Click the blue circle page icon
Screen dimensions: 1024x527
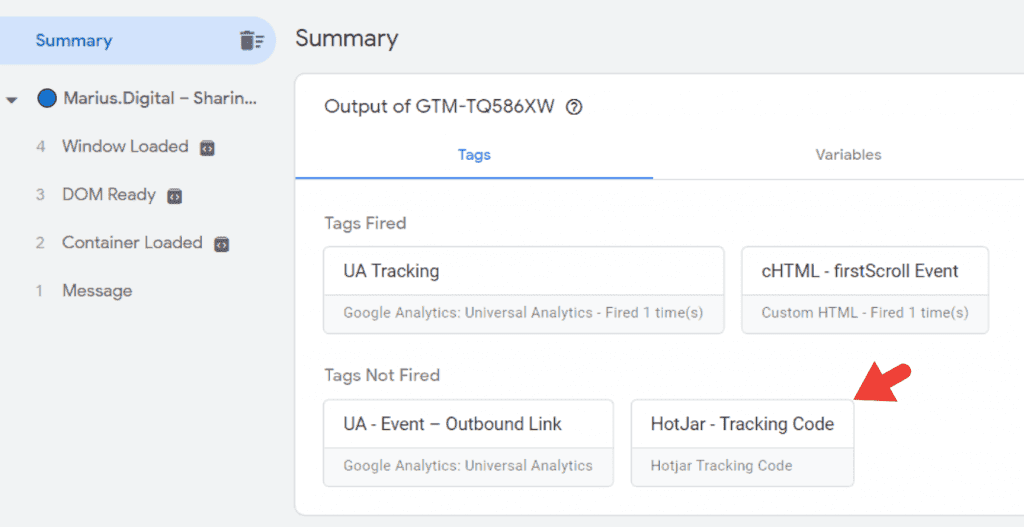(46, 98)
